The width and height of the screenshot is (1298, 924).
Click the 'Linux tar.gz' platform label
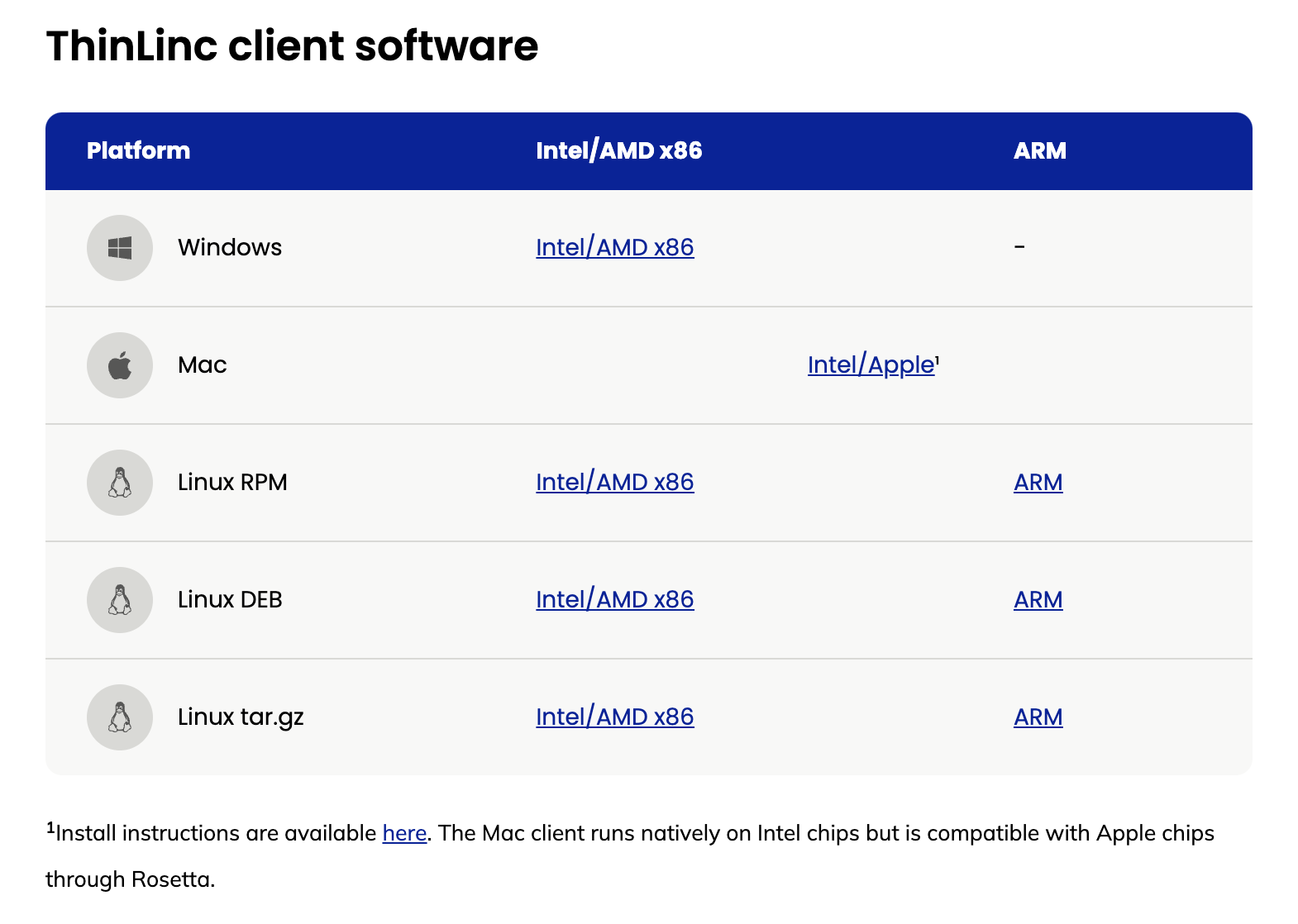(x=241, y=717)
